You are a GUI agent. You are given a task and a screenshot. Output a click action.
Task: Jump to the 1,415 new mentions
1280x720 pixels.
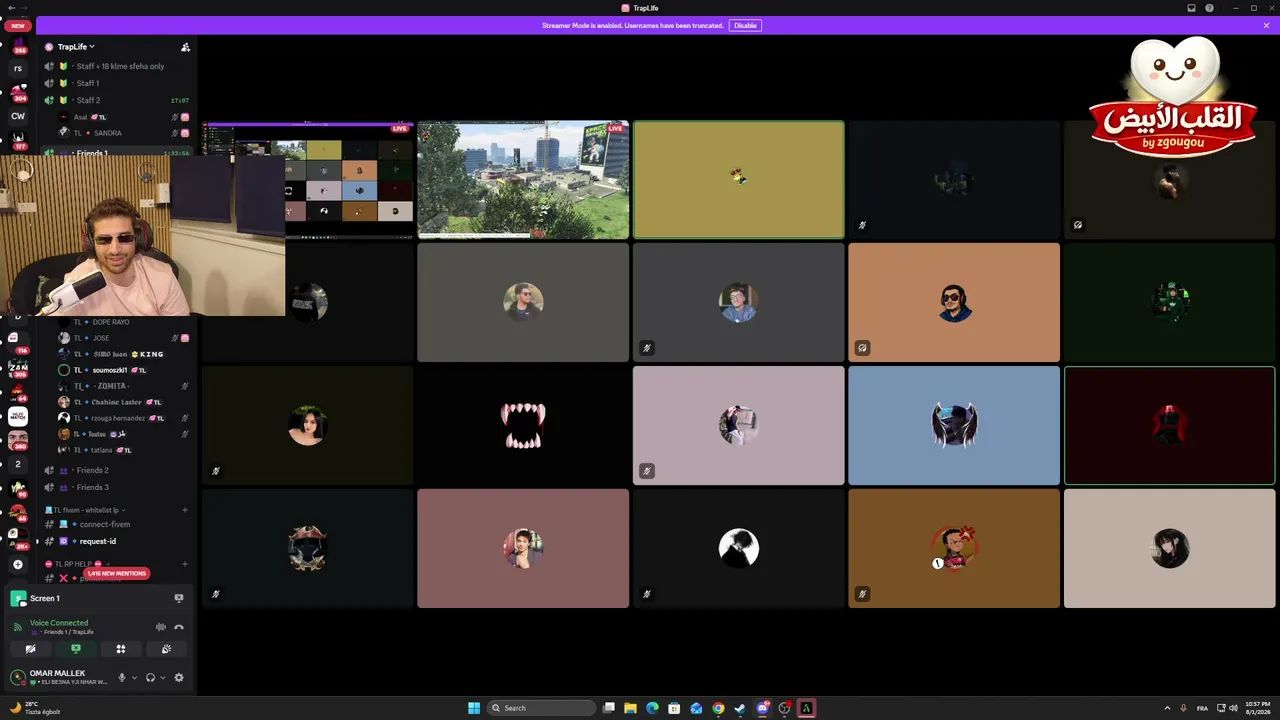[116, 573]
